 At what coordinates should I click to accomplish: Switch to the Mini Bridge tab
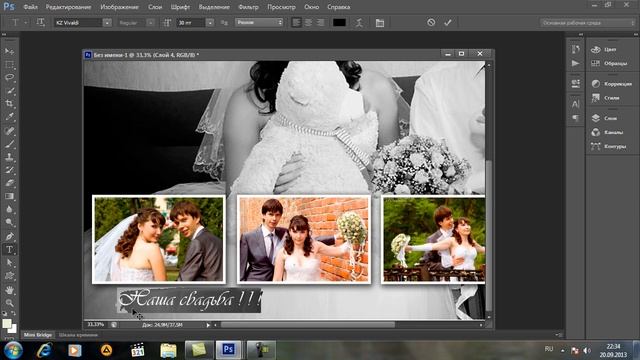coord(38,335)
